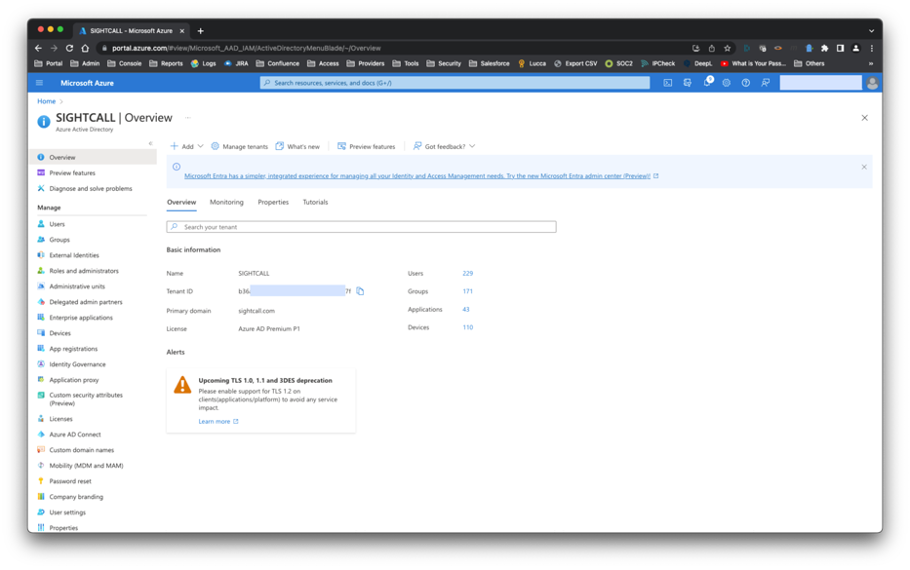Open the SOC2 bookmark
This screenshot has height=570, width=910.
(x=619, y=64)
